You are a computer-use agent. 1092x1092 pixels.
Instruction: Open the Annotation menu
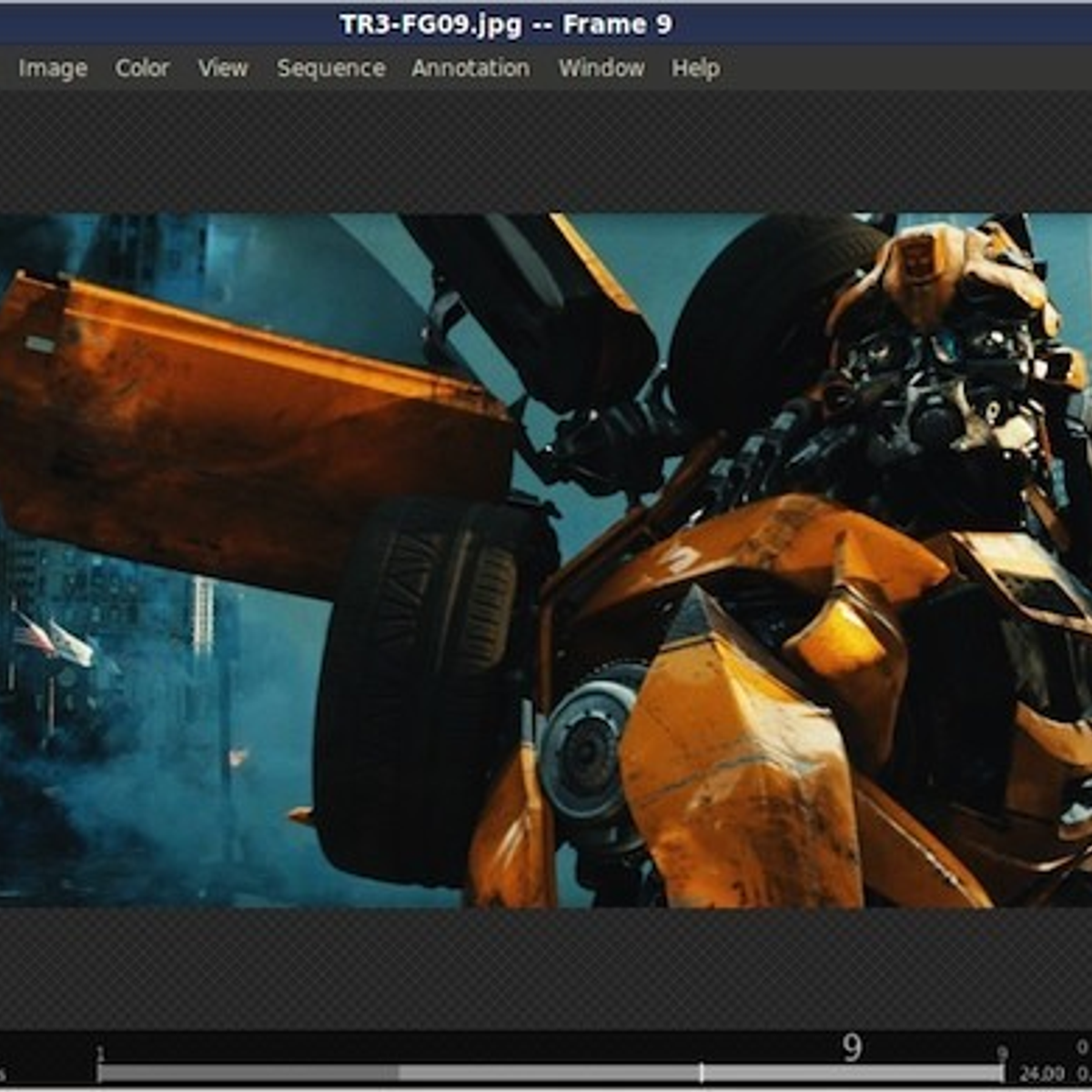coord(470,68)
